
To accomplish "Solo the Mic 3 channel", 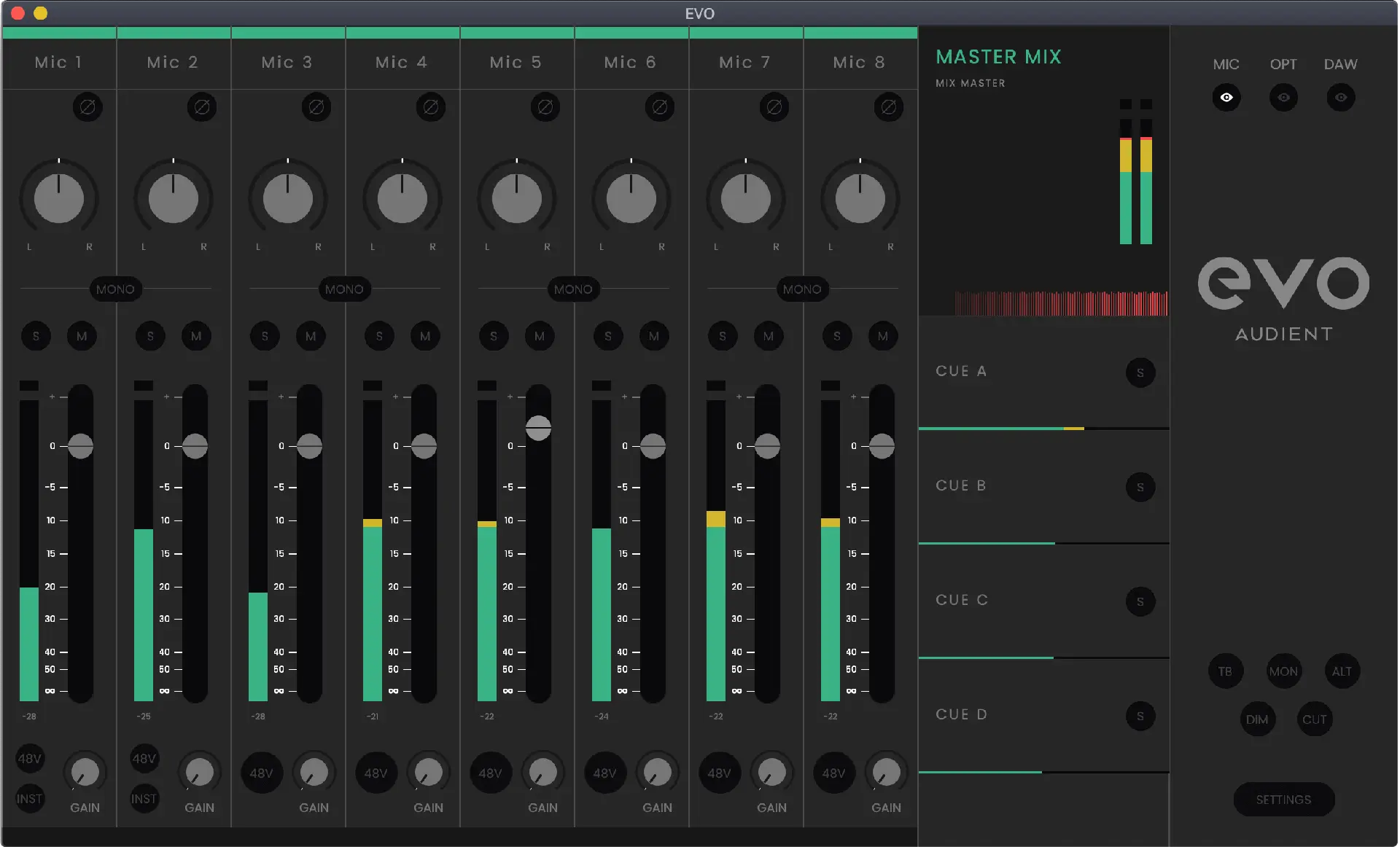I will (265, 336).
